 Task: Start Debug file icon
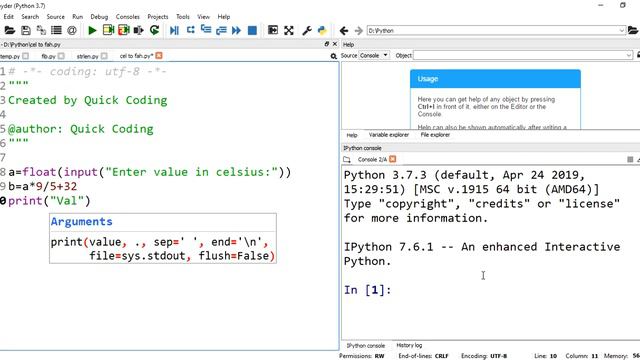(174, 30)
